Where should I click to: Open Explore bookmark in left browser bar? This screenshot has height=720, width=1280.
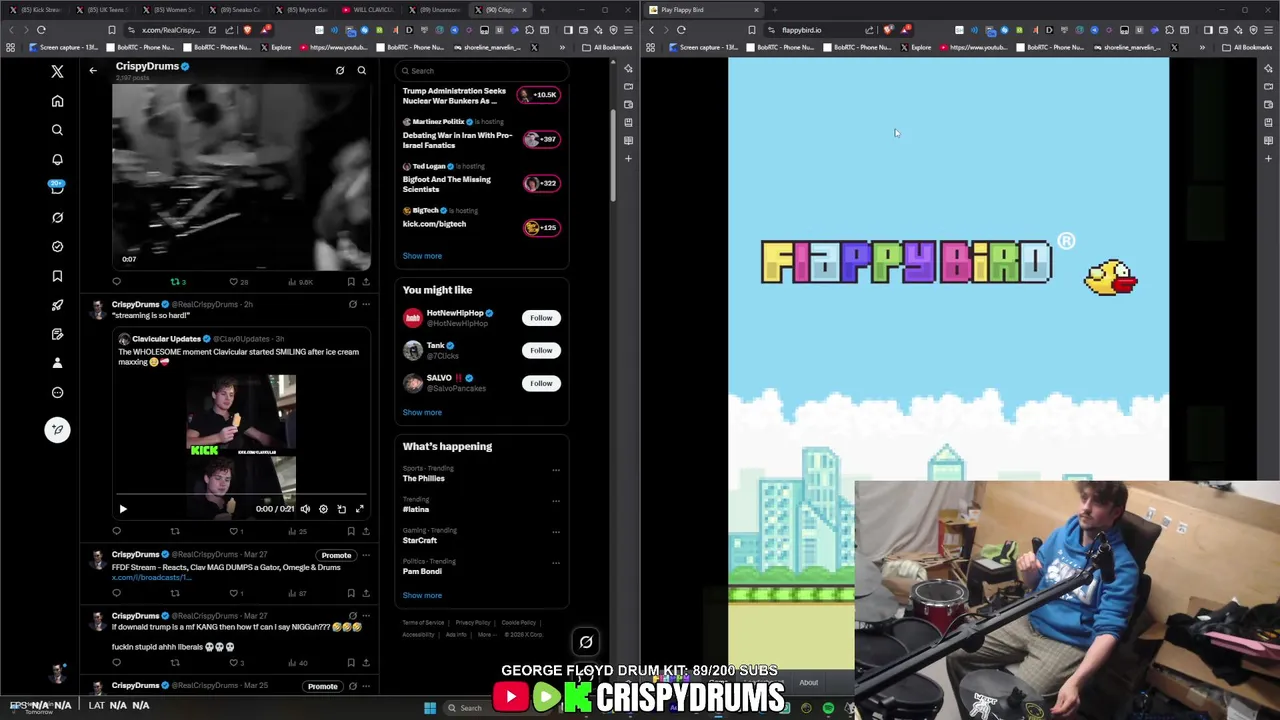click(277, 47)
